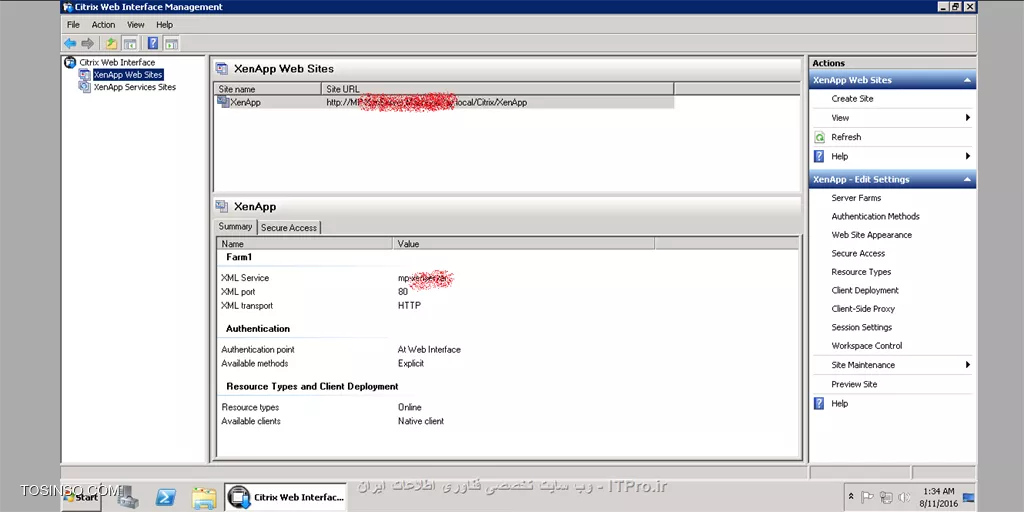Select 'Native client' available clients value
Image resolution: width=1024 pixels, height=512 pixels.
(421, 422)
